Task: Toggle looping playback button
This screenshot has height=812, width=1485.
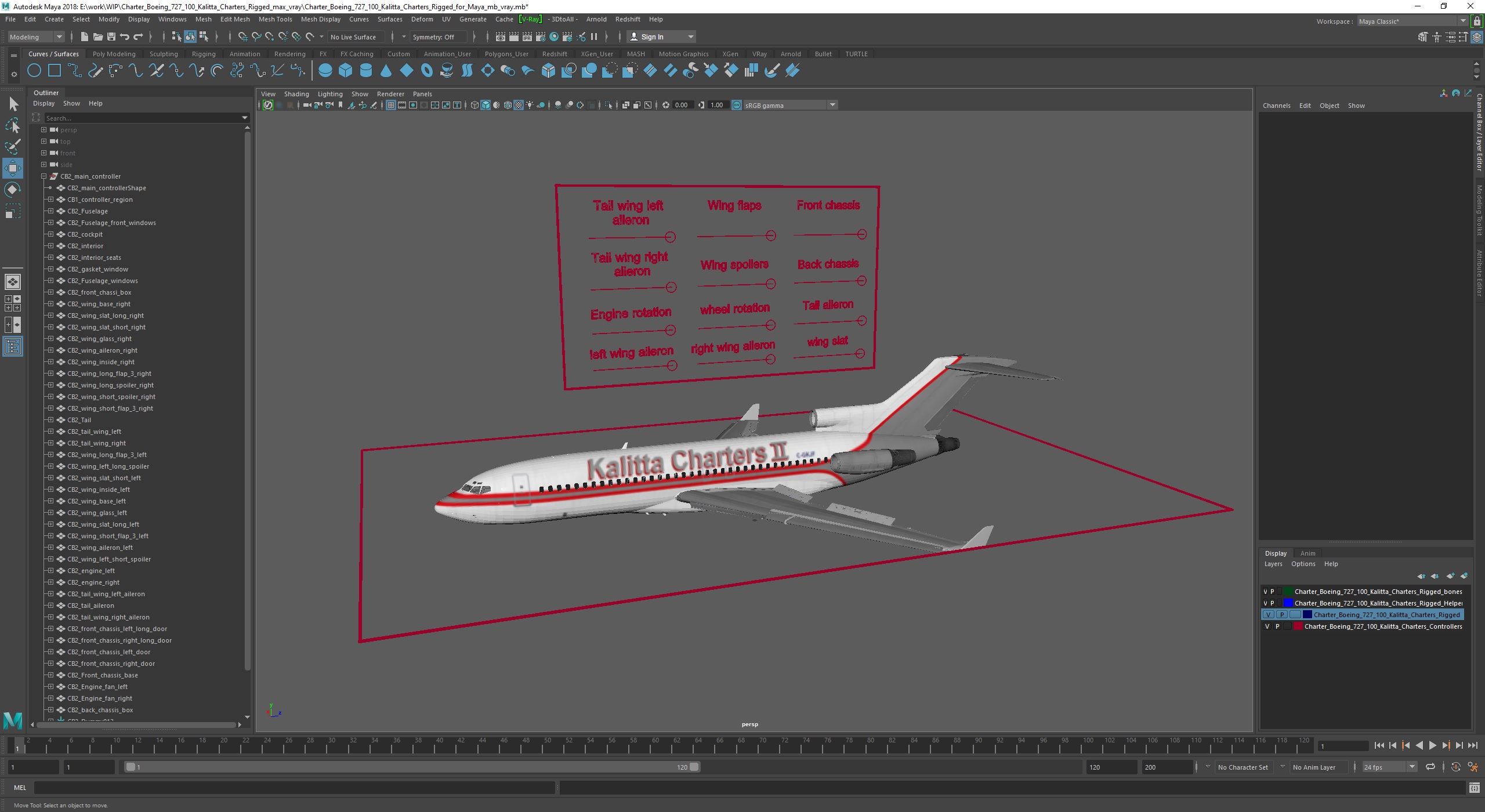Action: [x=1430, y=767]
